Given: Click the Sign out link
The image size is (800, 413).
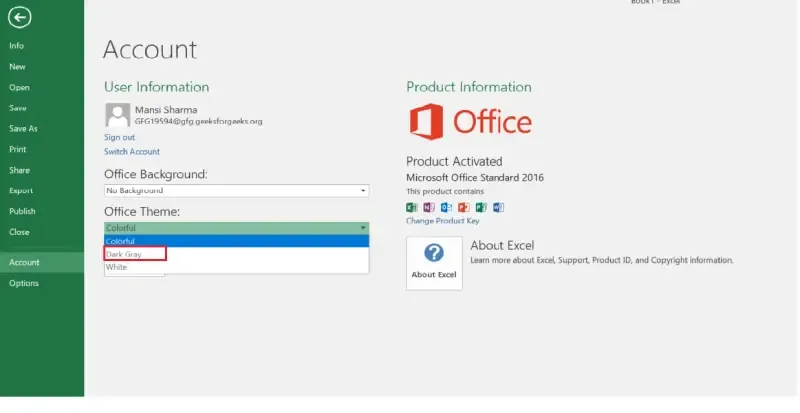Looking at the screenshot, I should coord(119,137).
